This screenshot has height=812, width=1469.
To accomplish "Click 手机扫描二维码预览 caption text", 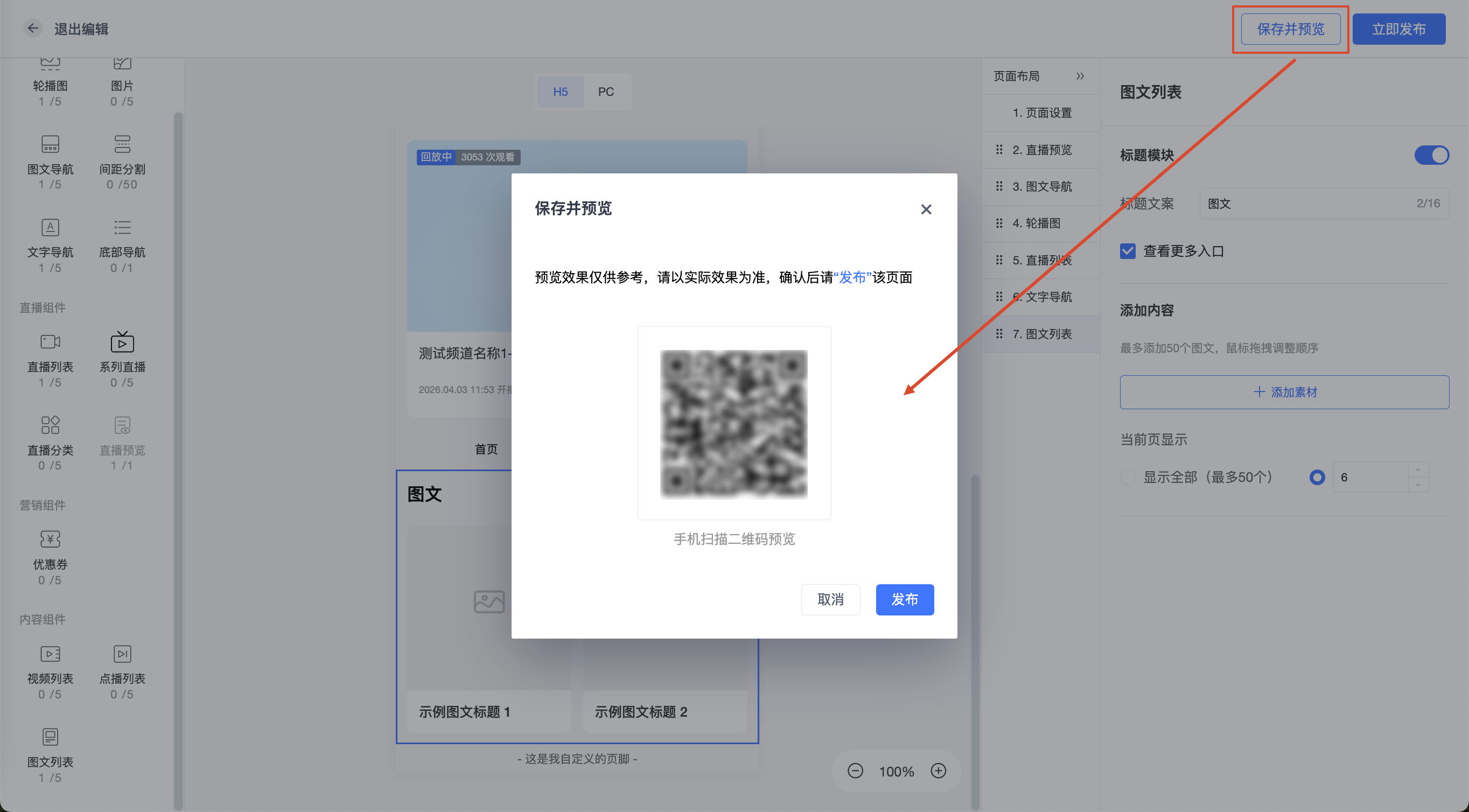I will pos(734,539).
